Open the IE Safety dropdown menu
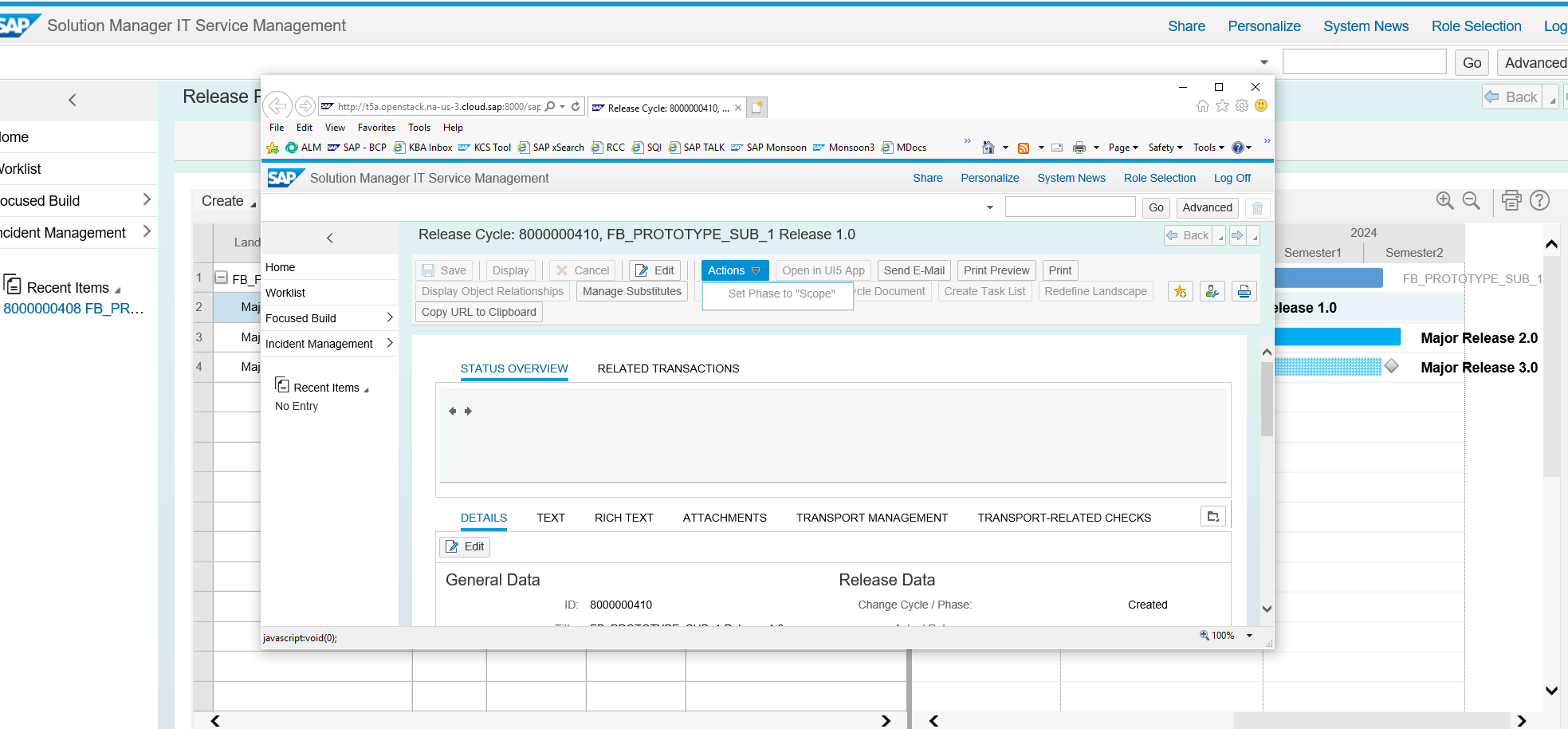 click(1165, 148)
